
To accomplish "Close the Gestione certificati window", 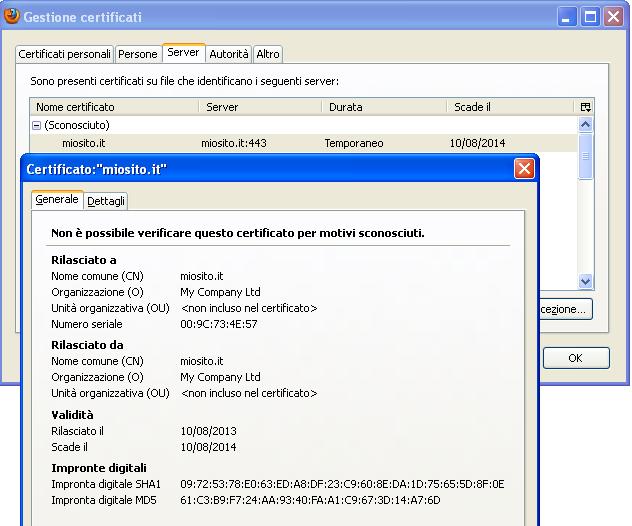I will click(614, 17).
